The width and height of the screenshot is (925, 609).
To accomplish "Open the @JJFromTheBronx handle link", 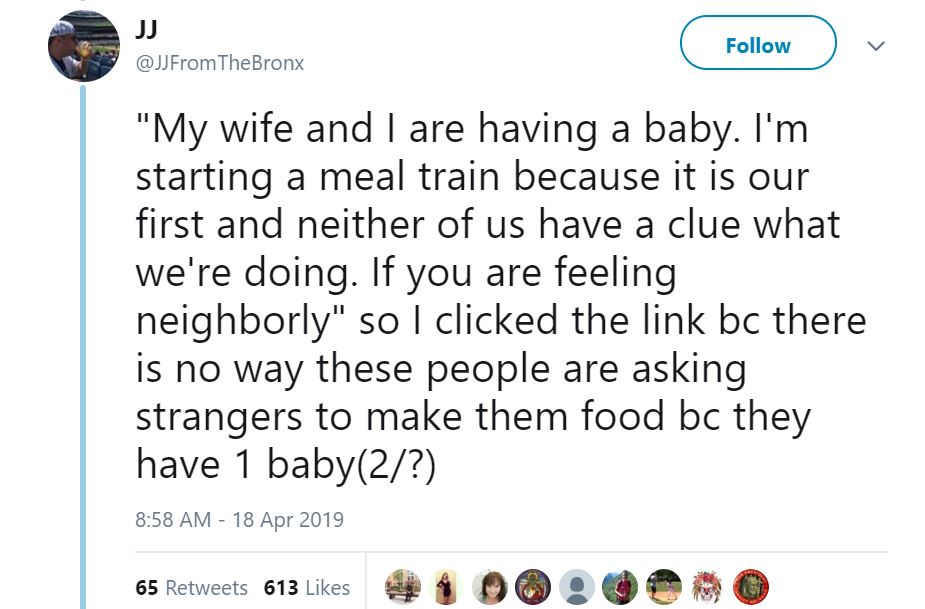I will pos(218,63).
